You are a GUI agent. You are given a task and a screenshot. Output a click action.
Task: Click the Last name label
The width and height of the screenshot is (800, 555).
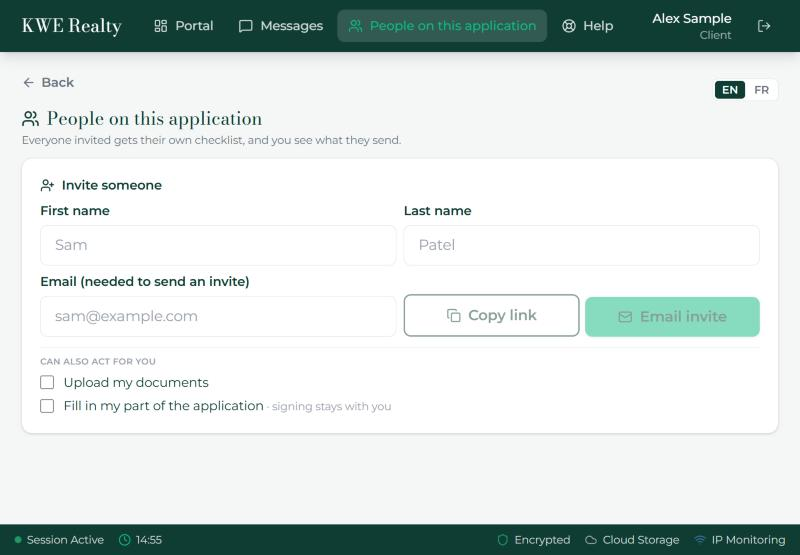click(x=438, y=211)
